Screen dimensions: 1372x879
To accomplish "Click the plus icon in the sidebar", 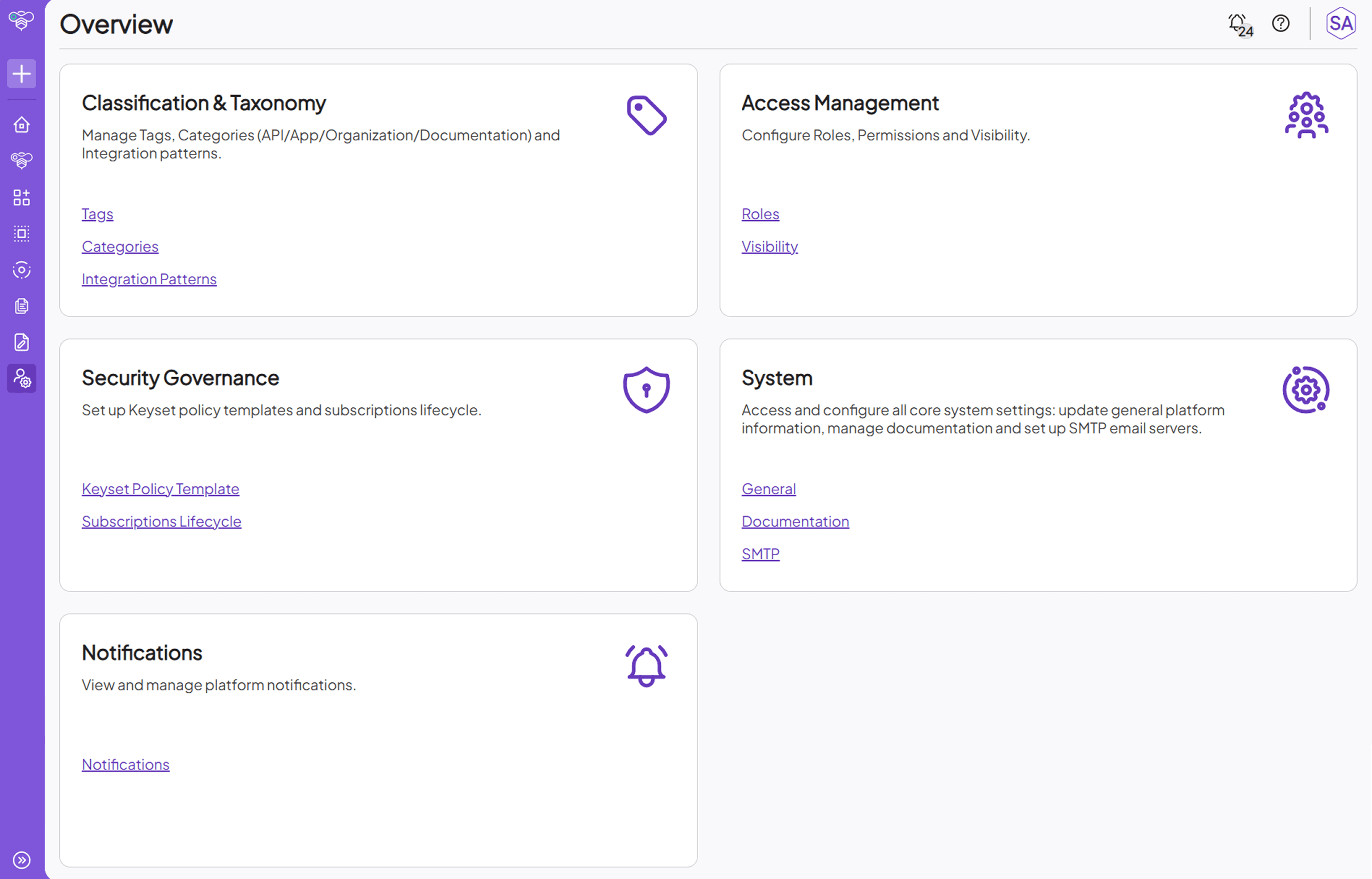I will [21, 74].
